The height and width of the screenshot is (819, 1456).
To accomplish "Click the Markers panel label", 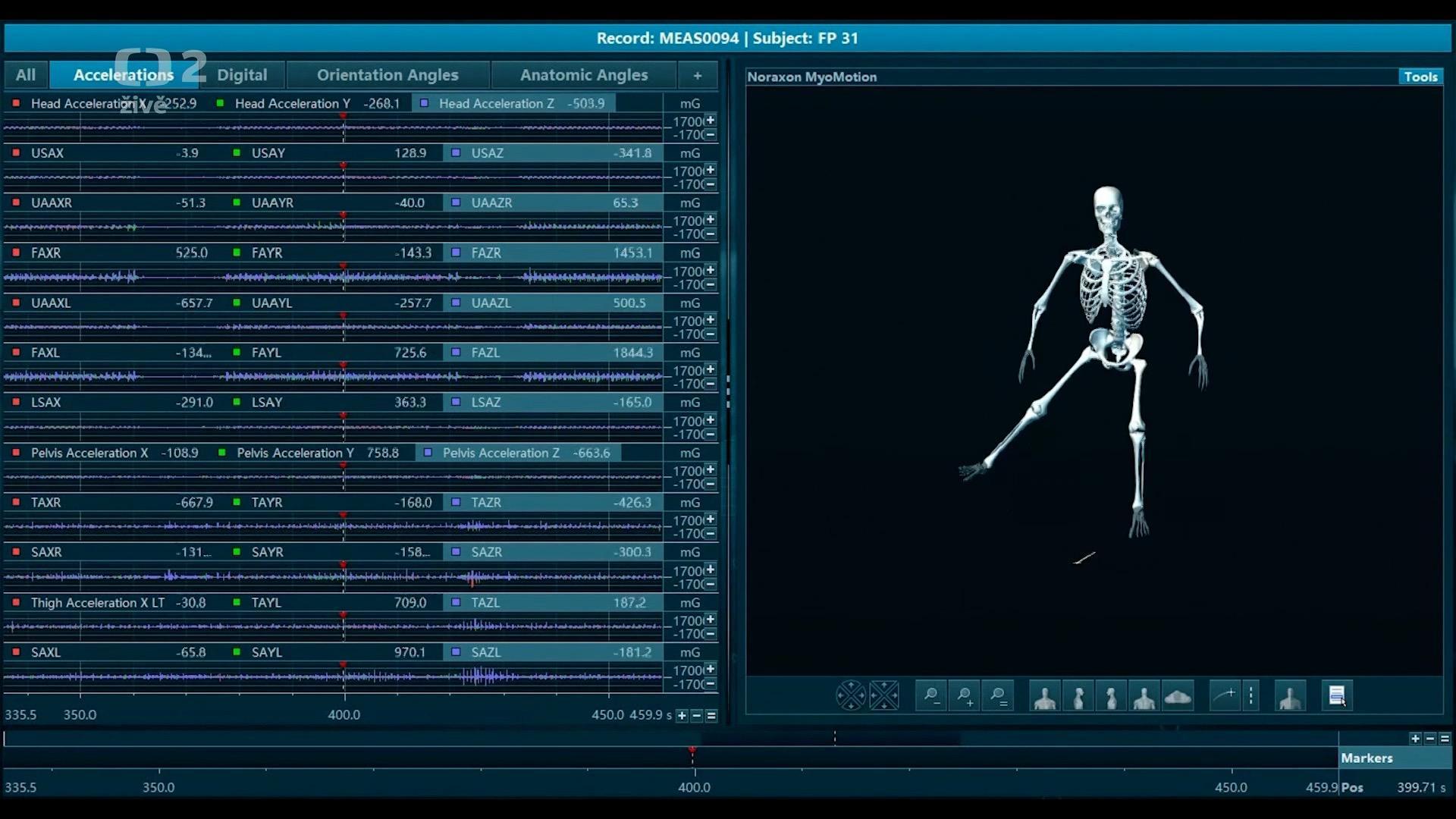I will (1367, 758).
